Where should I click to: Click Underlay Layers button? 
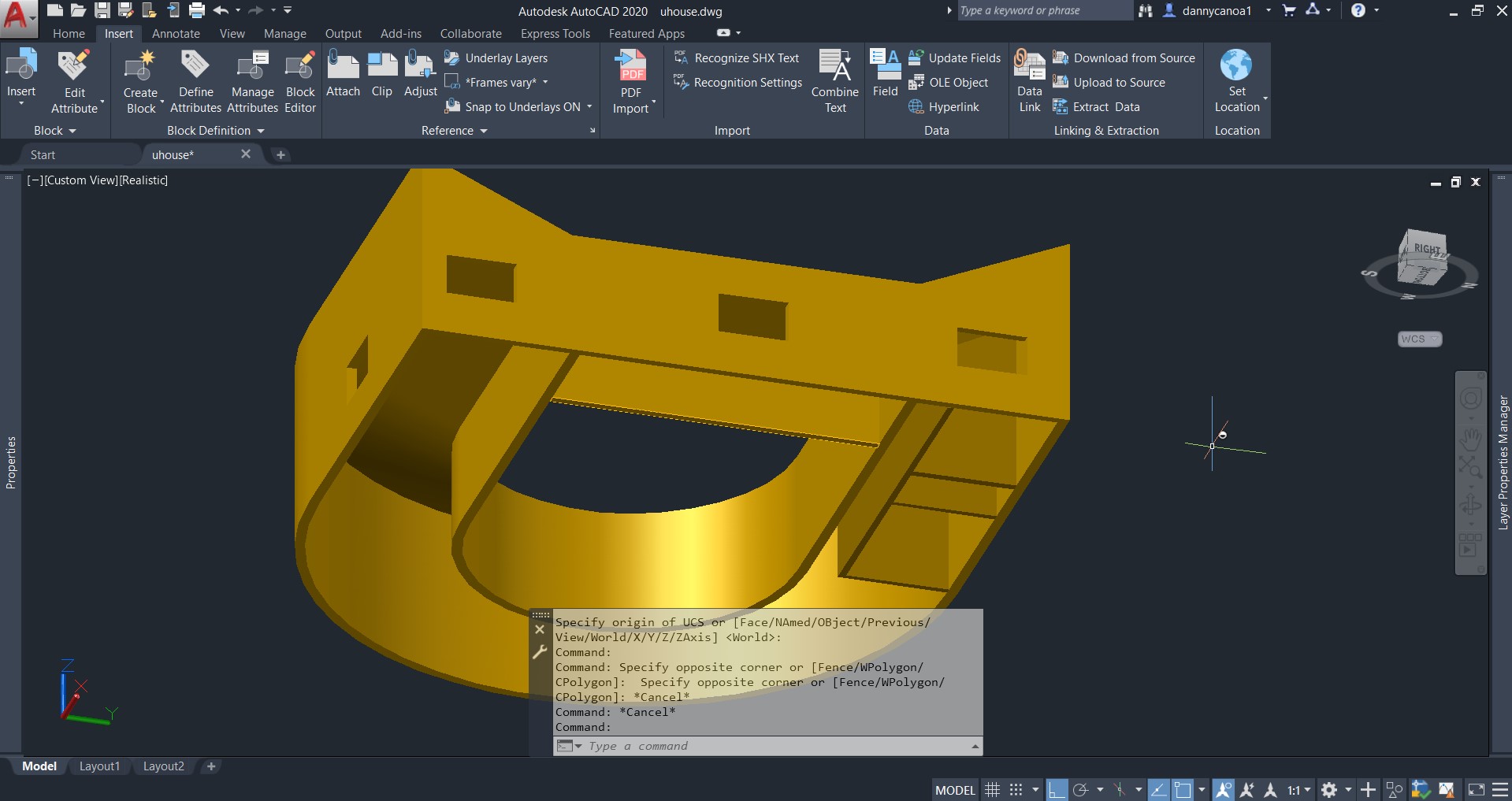pyautogui.click(x=496, y=58)
